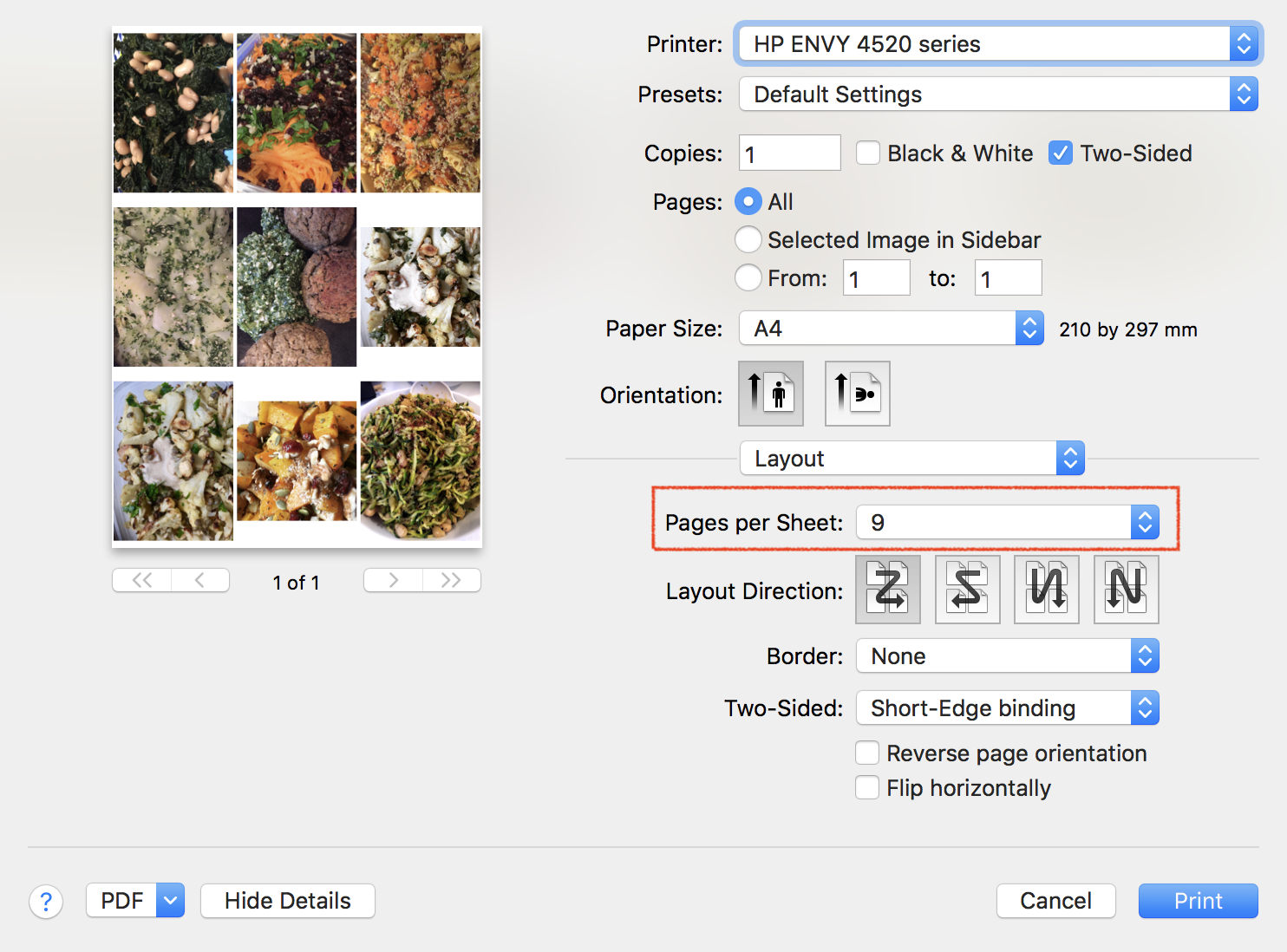Click the kale and beans preview thumbnail

coord(173,113)
